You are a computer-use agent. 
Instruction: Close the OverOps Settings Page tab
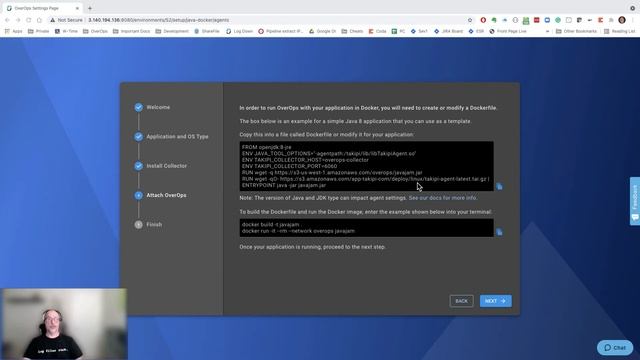[x=77, y=8]
